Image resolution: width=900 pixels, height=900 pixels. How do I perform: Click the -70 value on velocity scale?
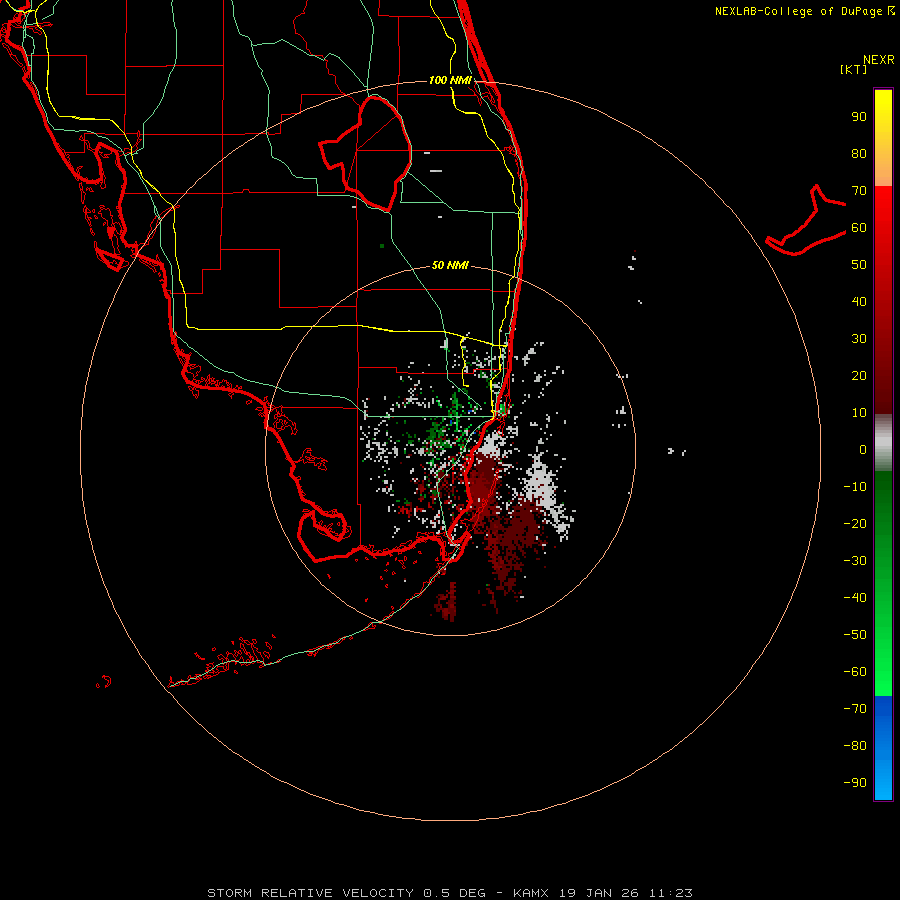click(x=855, y=709)
